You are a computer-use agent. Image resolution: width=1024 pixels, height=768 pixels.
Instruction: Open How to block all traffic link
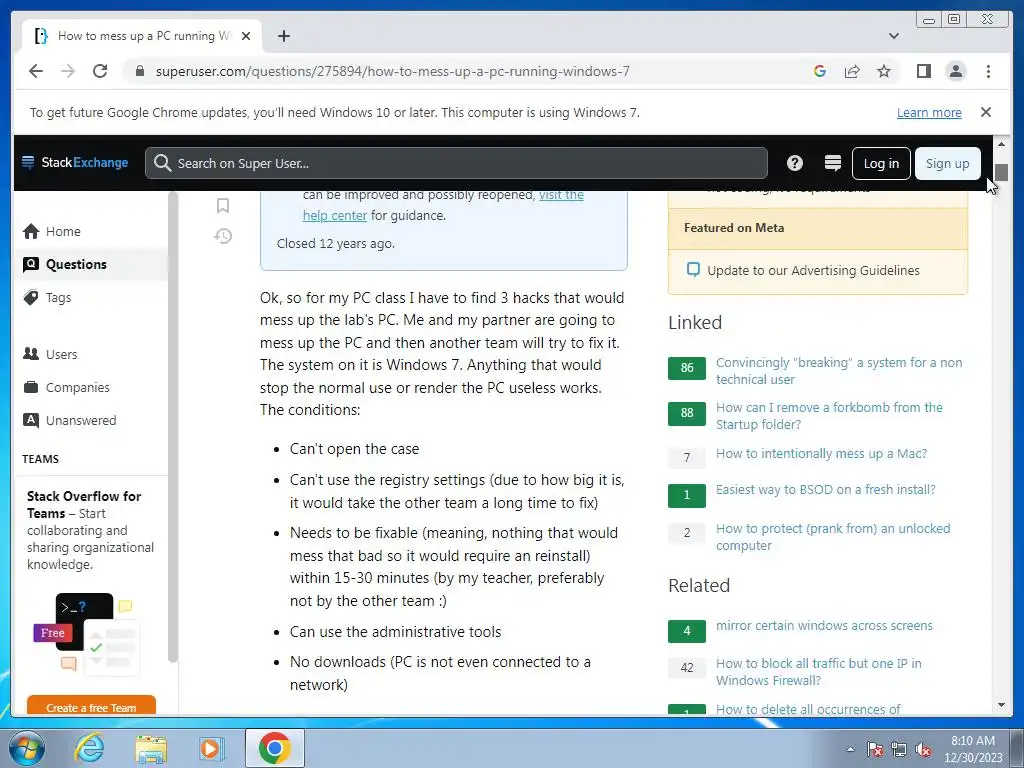coord(818,671)
